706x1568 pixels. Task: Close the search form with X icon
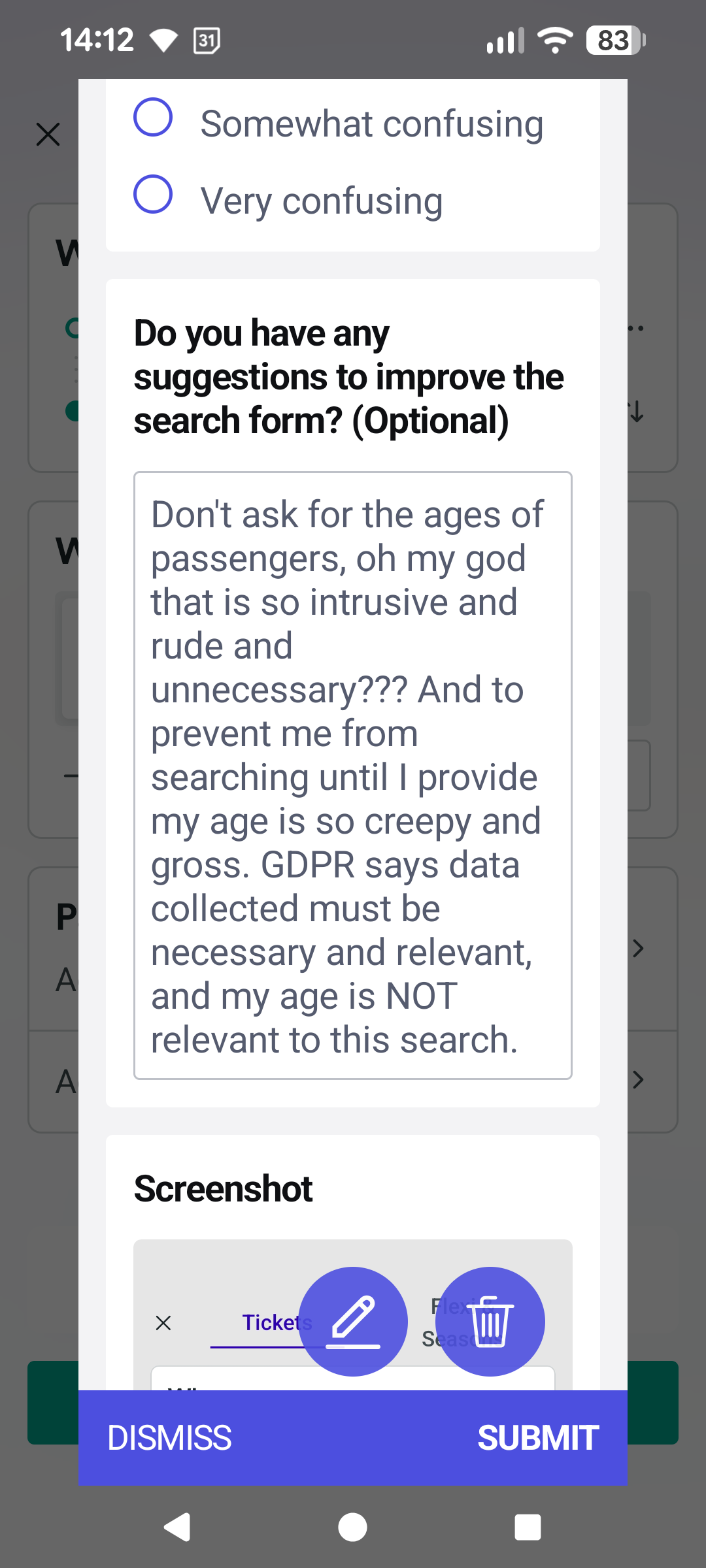[48, 135]
